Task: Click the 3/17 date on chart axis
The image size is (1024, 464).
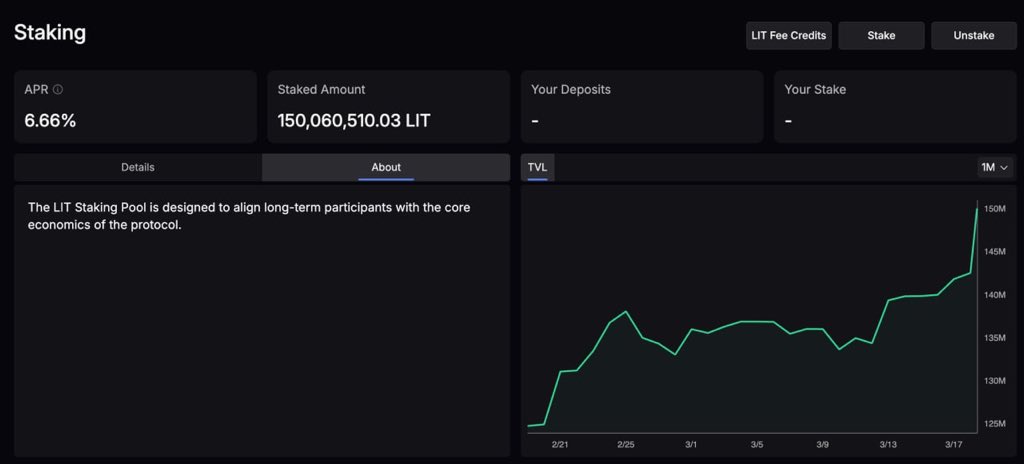Action: coord(954,444)
